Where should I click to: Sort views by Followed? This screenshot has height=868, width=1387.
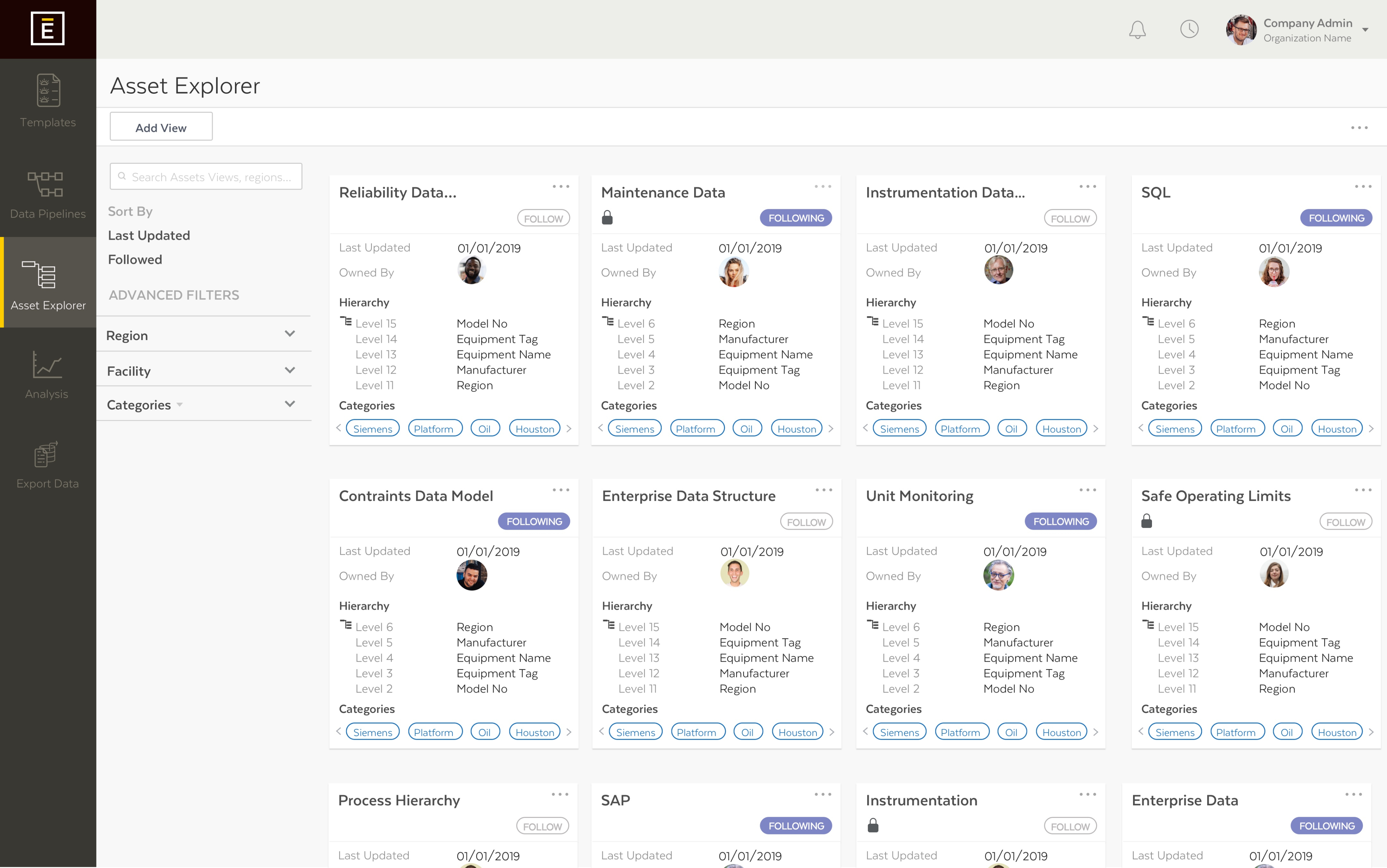click(x=135, y=259)
